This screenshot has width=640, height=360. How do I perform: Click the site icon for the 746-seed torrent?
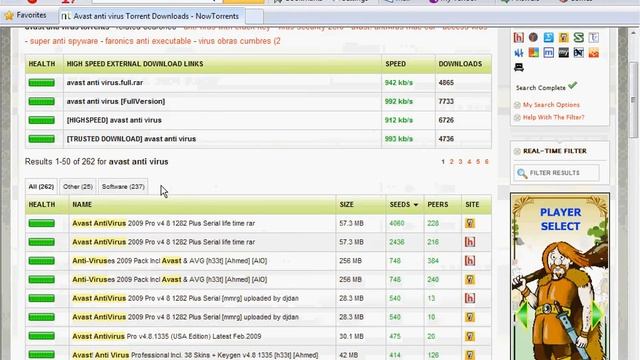click(470, 280)
